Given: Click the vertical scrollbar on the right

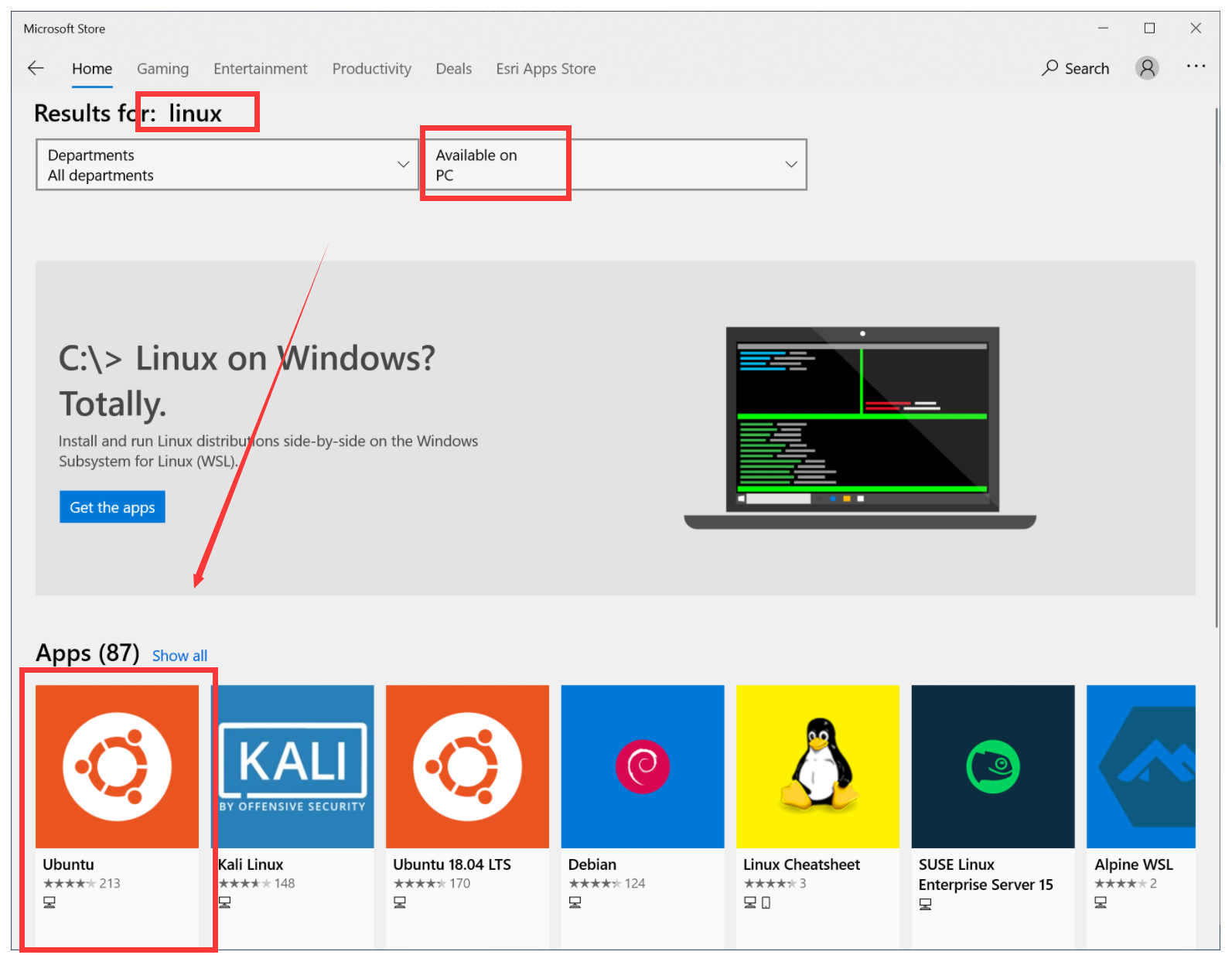Looking at the screenshot, I should (x=1216, y=367).
